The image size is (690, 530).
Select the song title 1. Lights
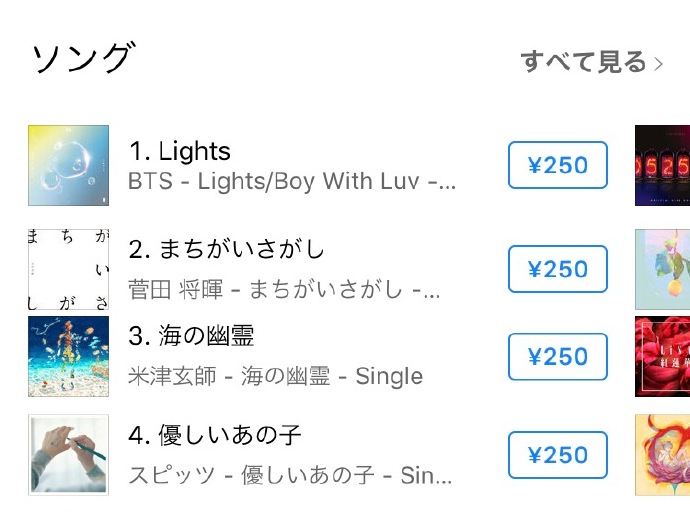(180, 151)
